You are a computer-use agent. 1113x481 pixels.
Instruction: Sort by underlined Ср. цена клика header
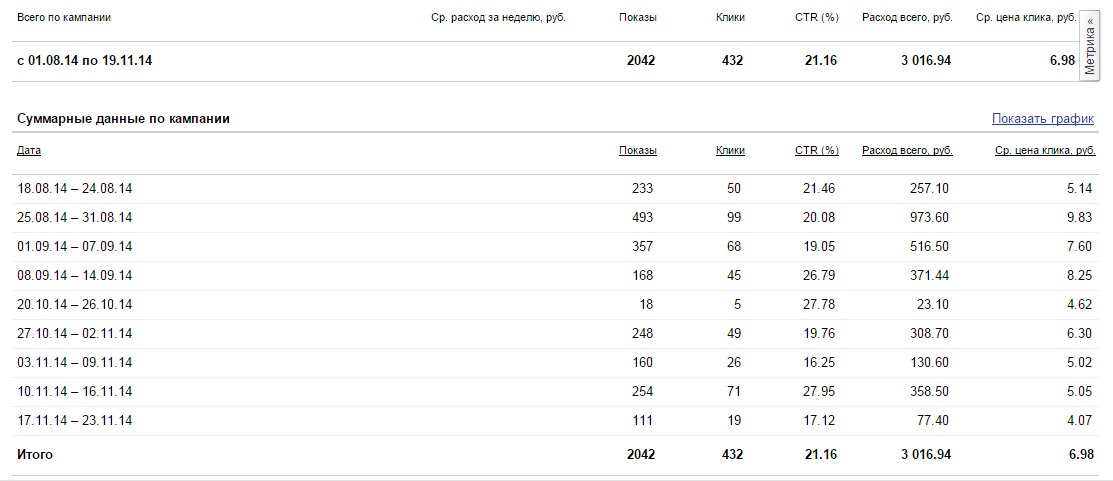click(x=1045, y=151)
